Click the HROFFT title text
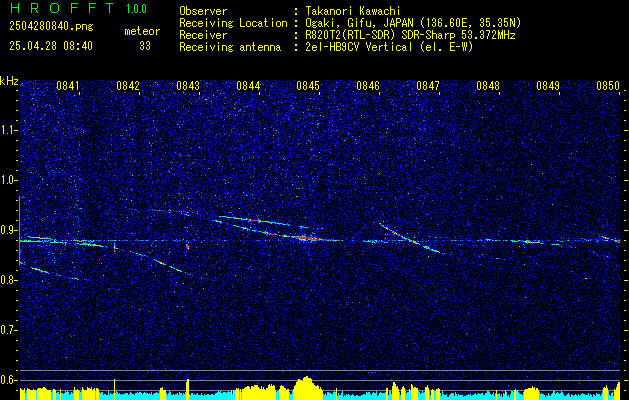This screenshot has width=629, height=400. pos(62,8)
